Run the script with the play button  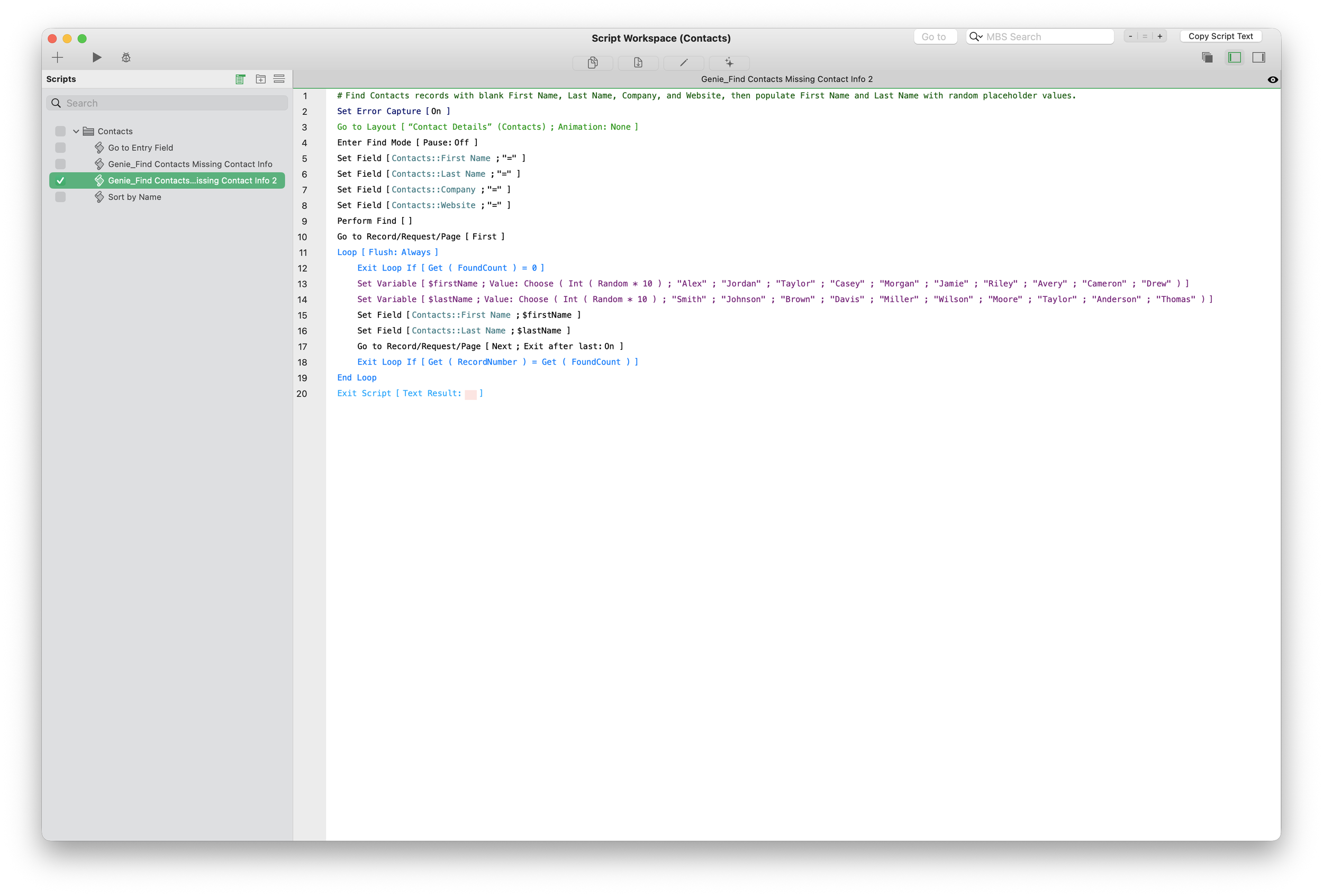coord(97,58)
